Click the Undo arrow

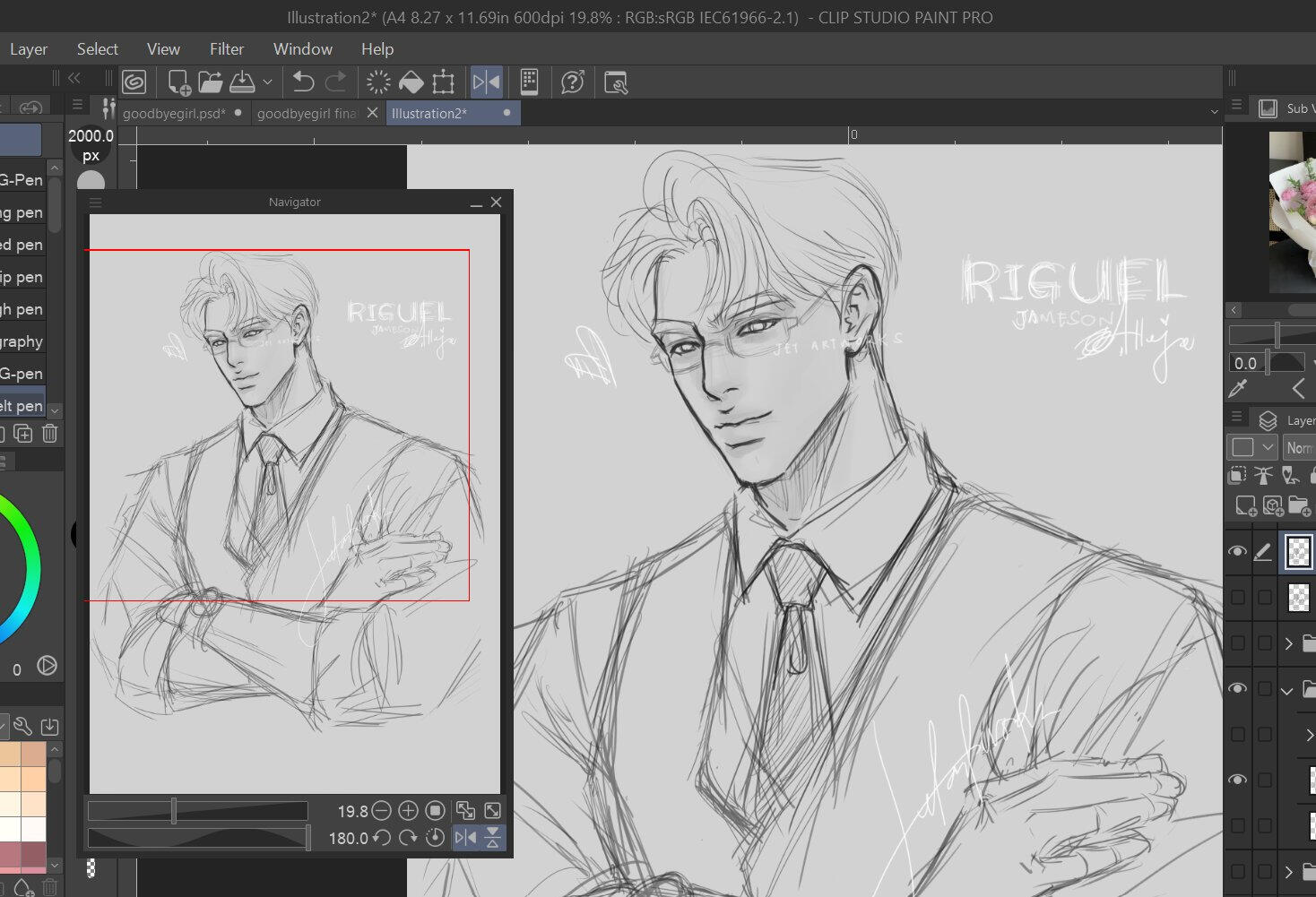[303, 82]
